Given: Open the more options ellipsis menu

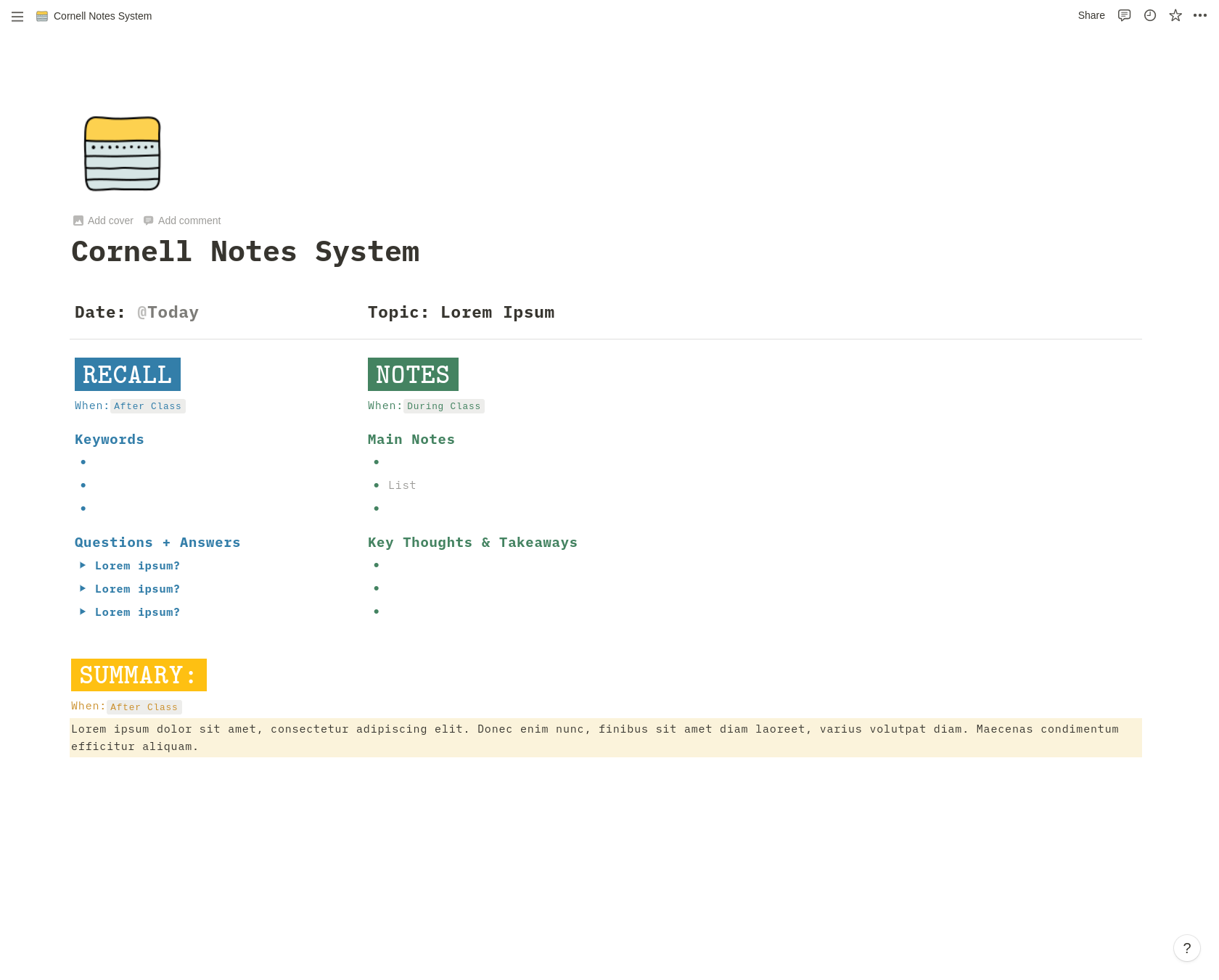Looking at the screenshot, I should coord(1199,15).
